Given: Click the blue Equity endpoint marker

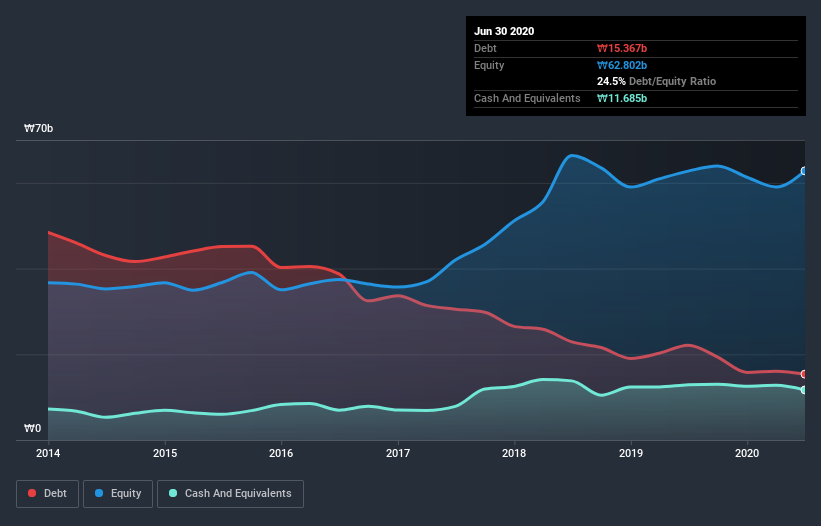Looking at the screenshot, I should click(x=804, y=171).
